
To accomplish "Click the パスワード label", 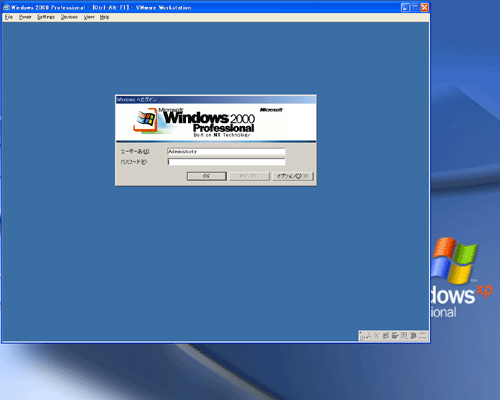I will pos(133,162).
